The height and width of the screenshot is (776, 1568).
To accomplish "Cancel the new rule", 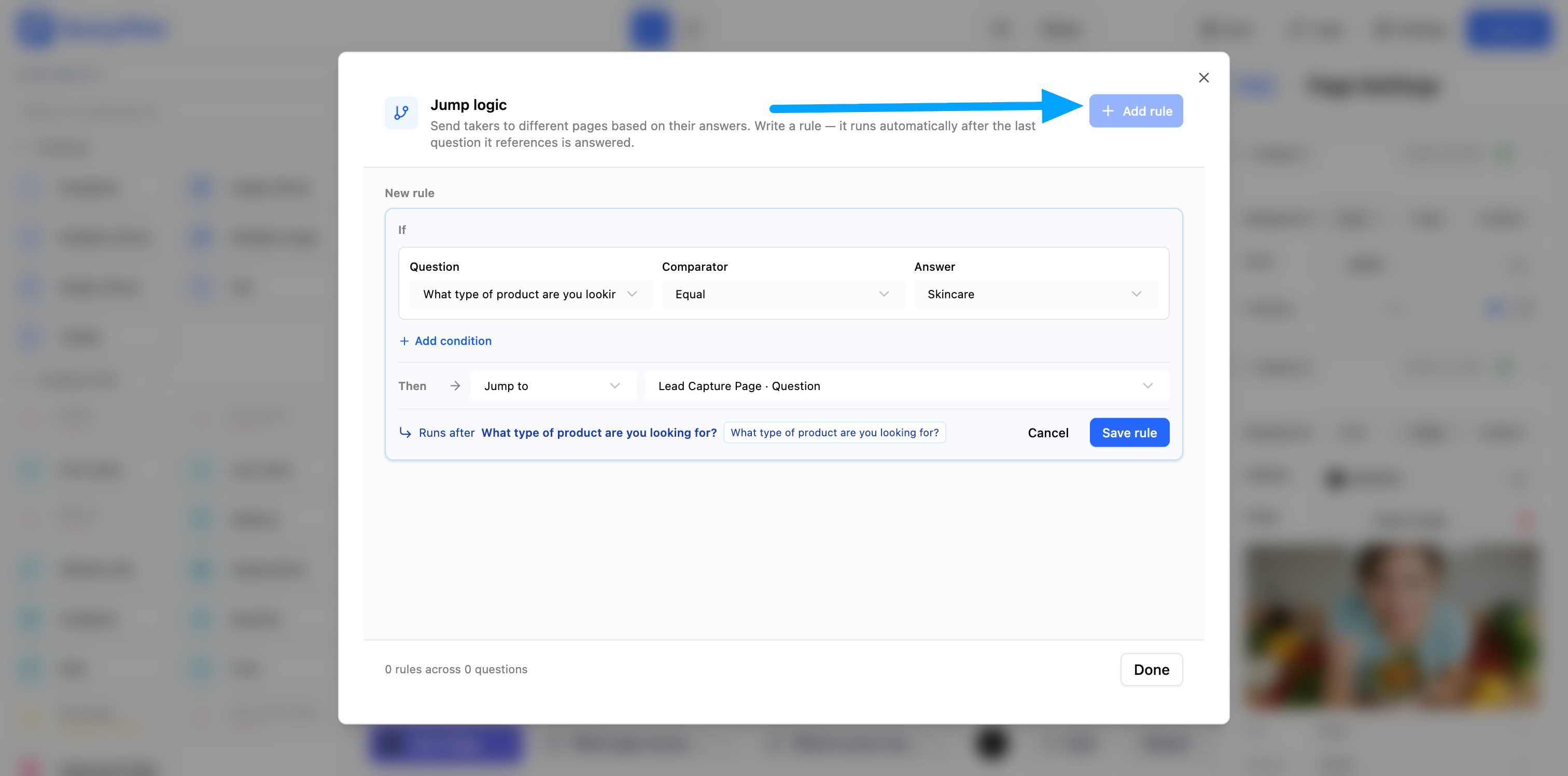I will (1047, 433).
